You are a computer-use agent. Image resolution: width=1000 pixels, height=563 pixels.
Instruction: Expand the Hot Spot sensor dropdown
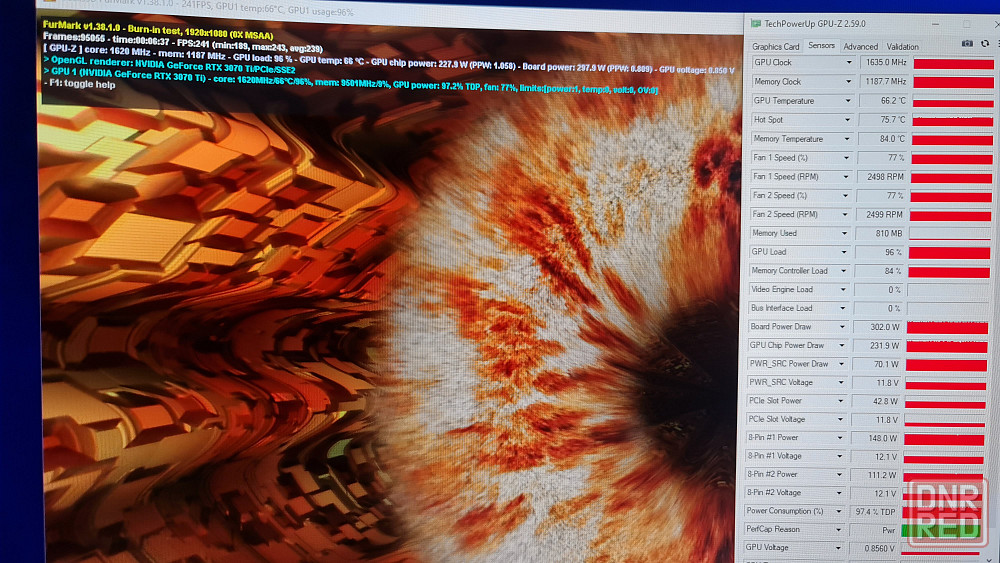click(x=848, y=120)
